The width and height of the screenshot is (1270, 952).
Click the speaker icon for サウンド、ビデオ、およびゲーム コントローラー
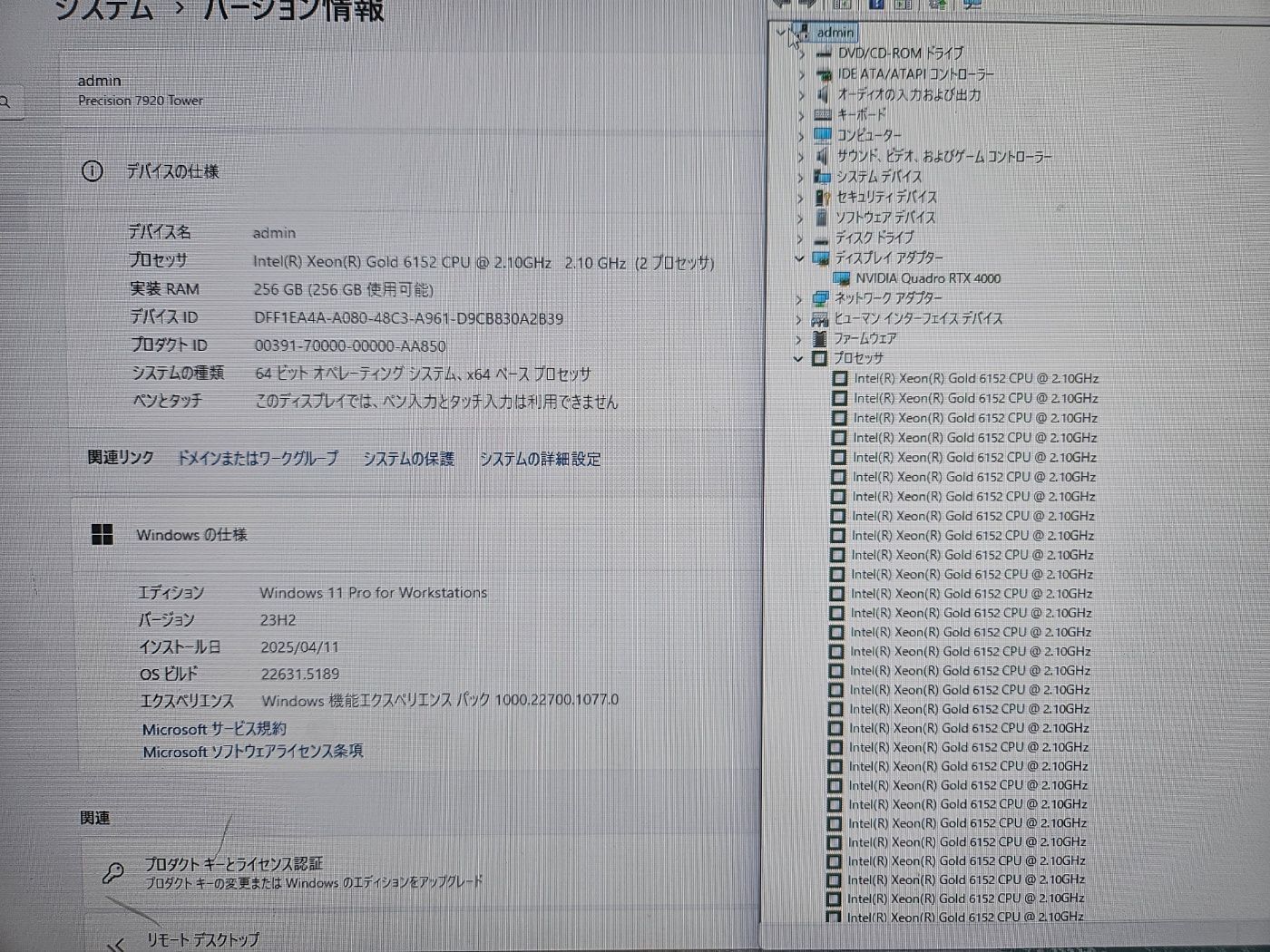tap(823, 156)
